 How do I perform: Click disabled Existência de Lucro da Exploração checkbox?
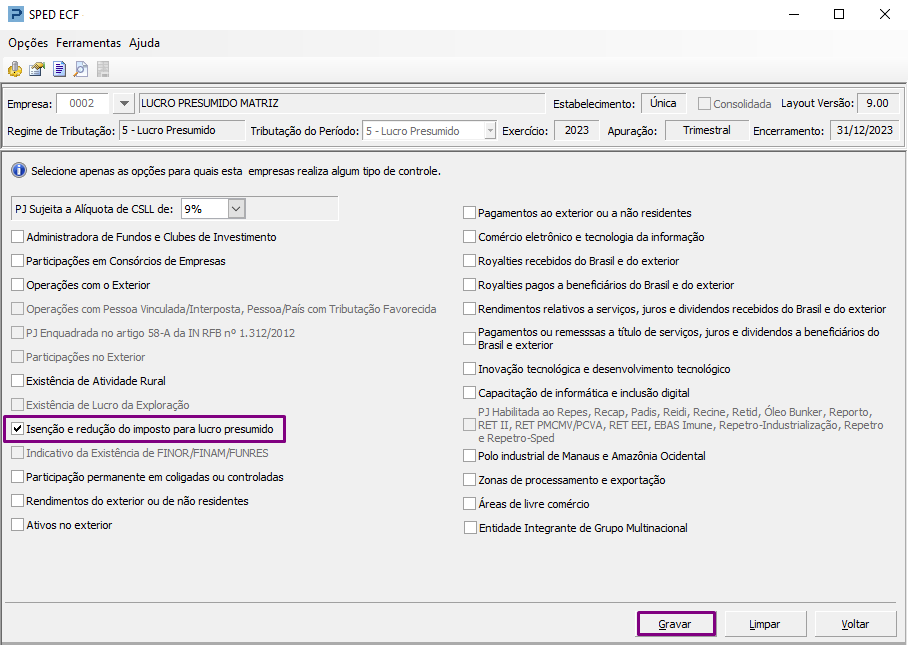coord(17,405)
